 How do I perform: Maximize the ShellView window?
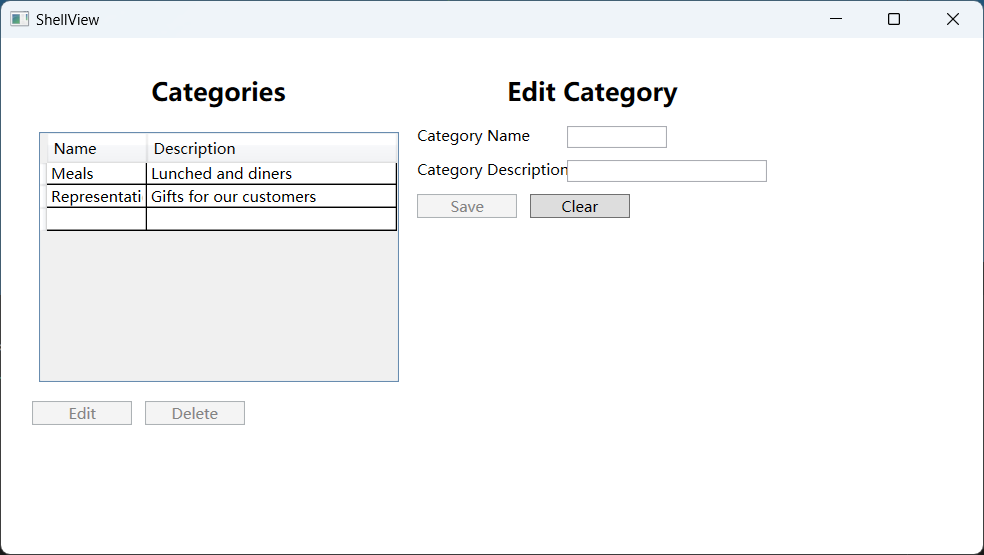[894, 19]
